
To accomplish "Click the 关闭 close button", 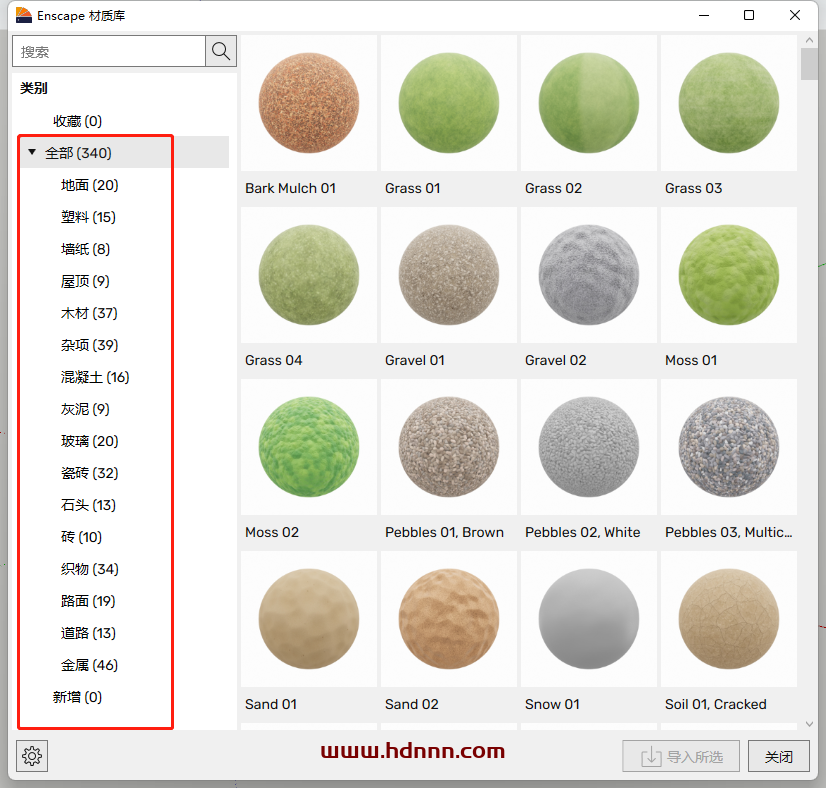I will point(779,756).
